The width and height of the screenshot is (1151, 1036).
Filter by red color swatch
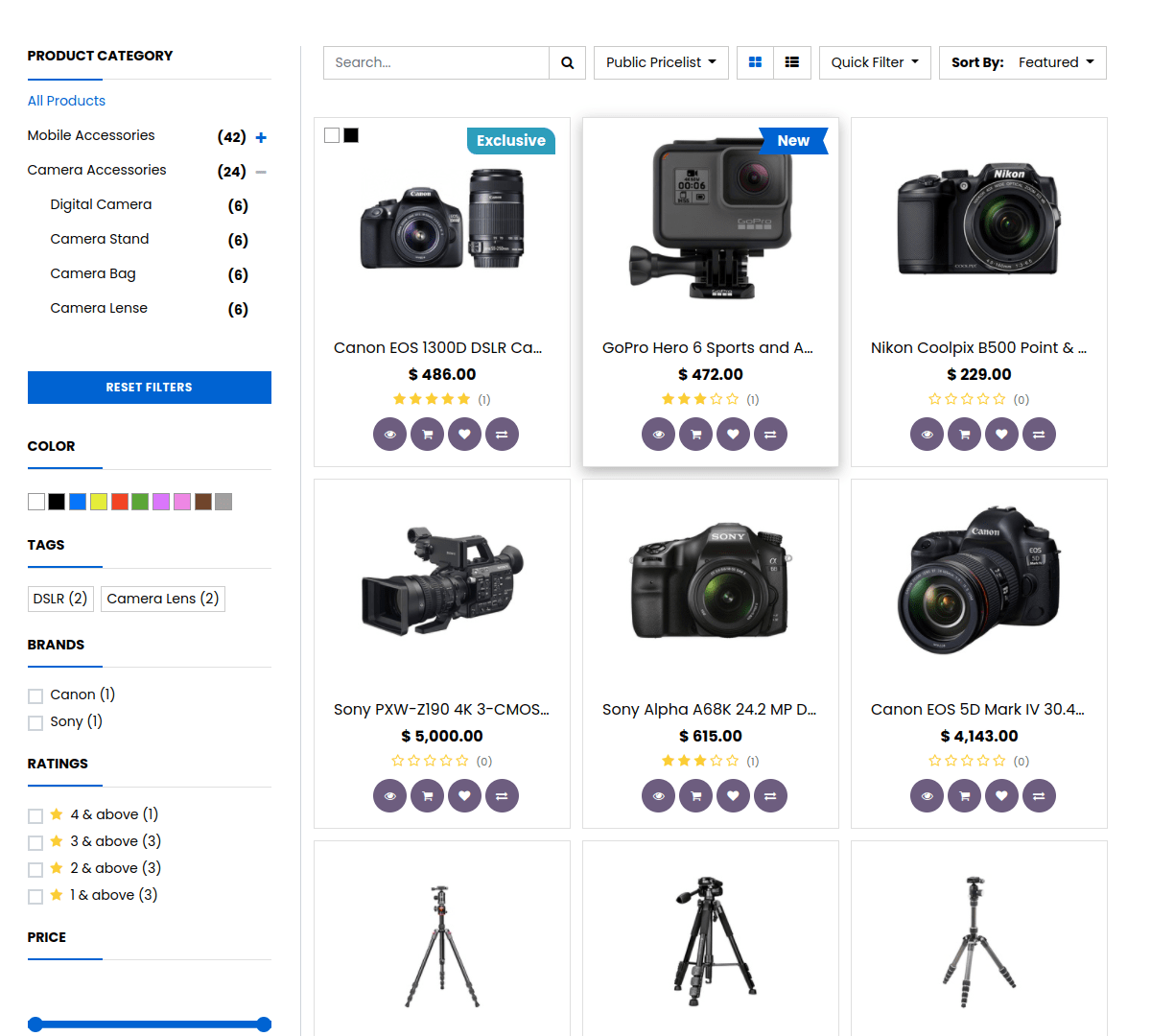(x=120, y=502)
